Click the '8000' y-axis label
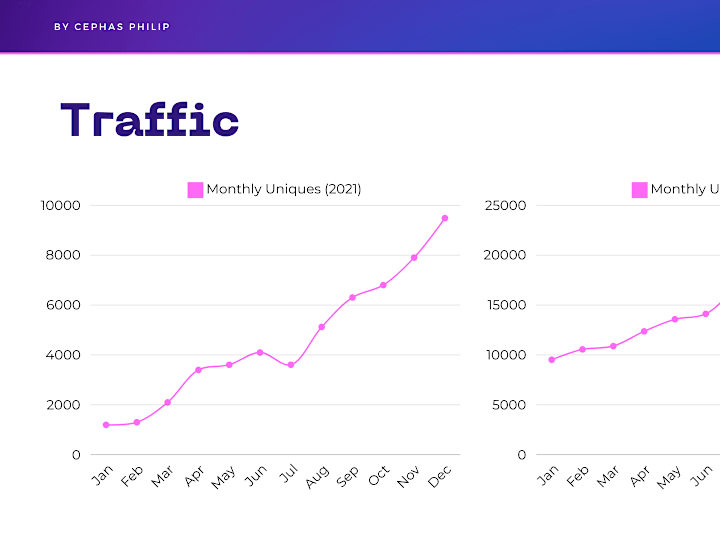Viewport: 720px width, 540px height. click(x=63, y=255)
